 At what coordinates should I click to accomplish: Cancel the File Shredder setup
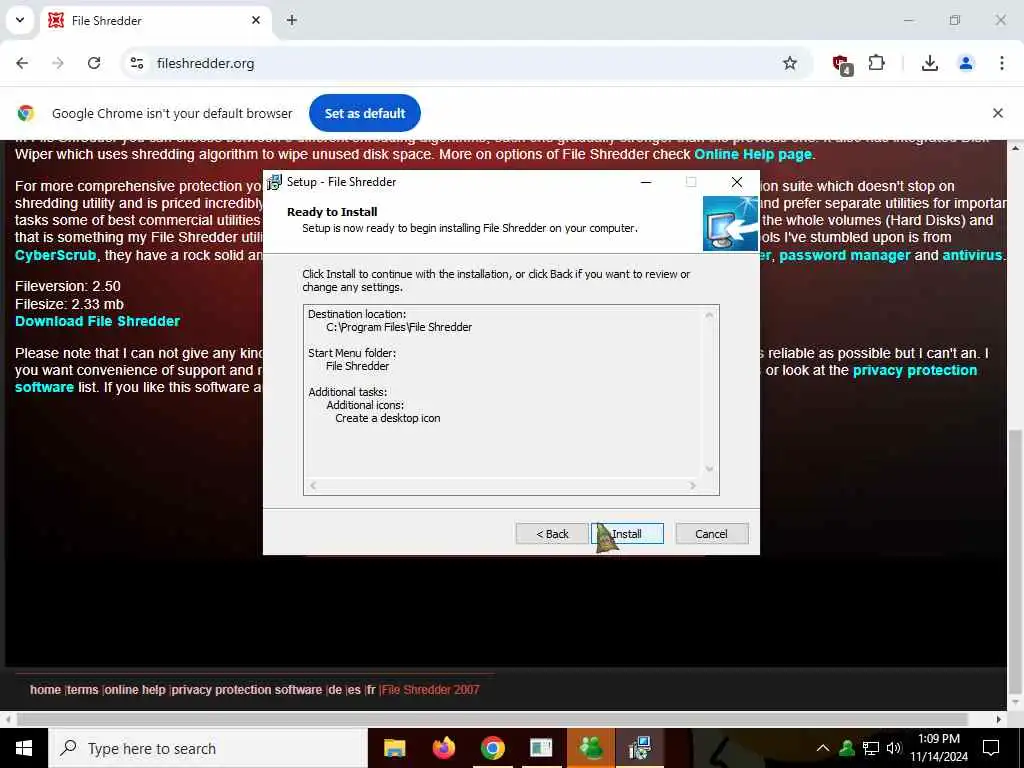(711, 534)
